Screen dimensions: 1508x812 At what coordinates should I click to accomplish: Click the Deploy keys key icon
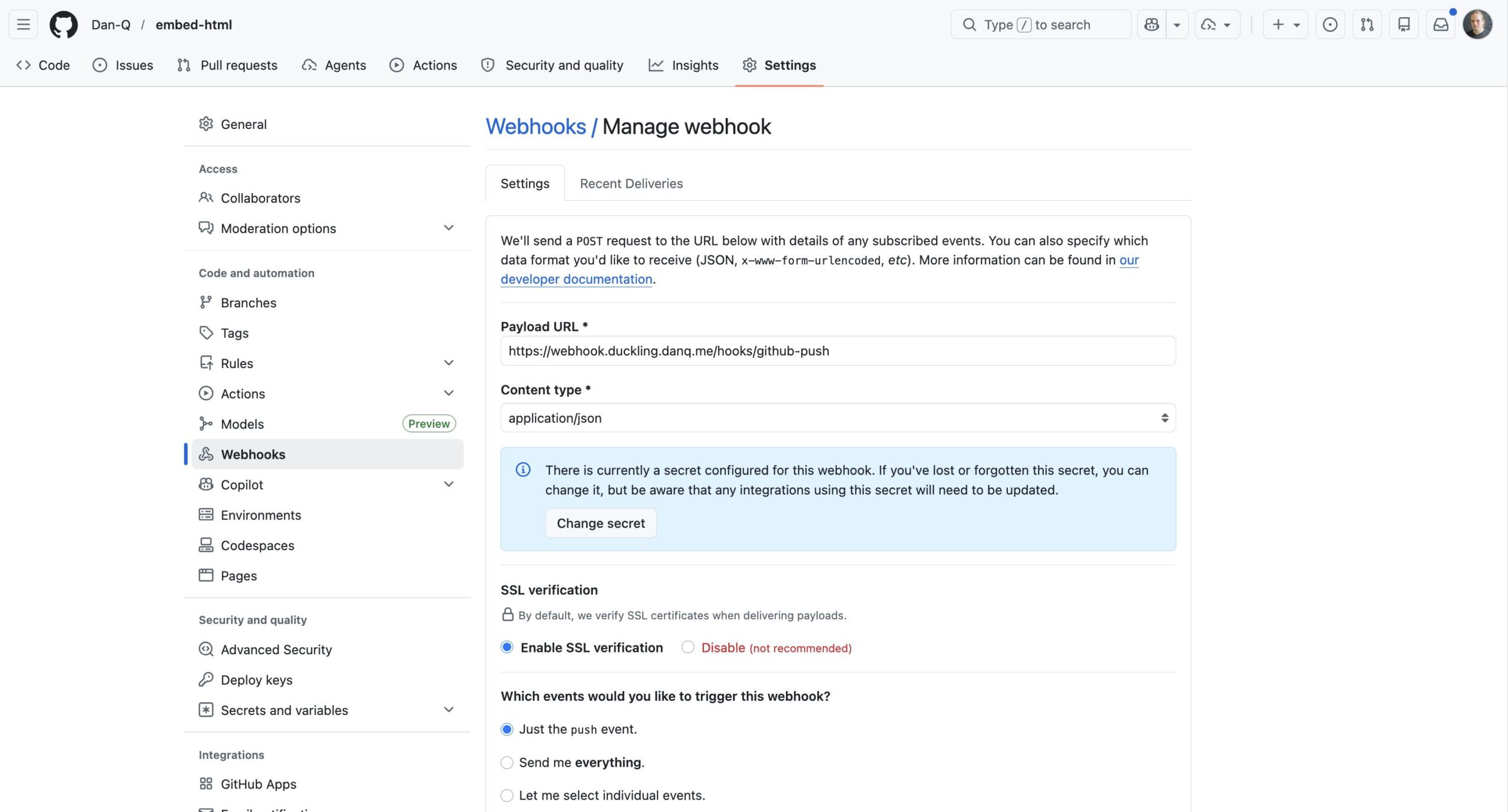click(x=206, y=680)
